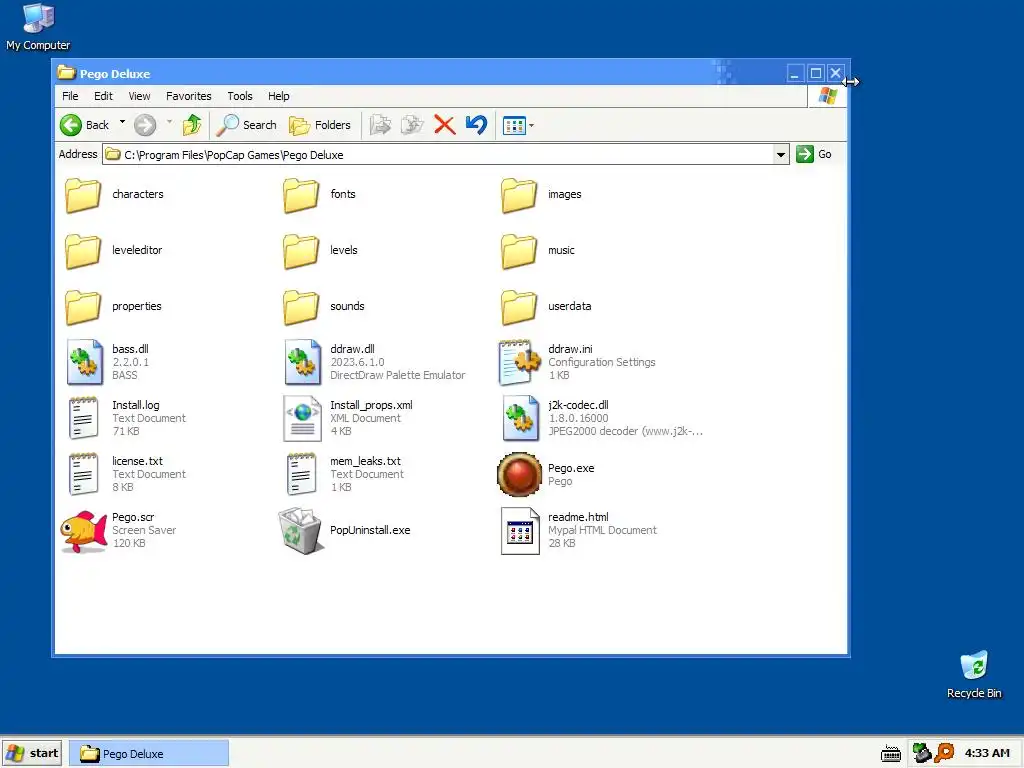Select the ddraw.dll file icon
The image size is (1024, 768).
click(302, 362)
